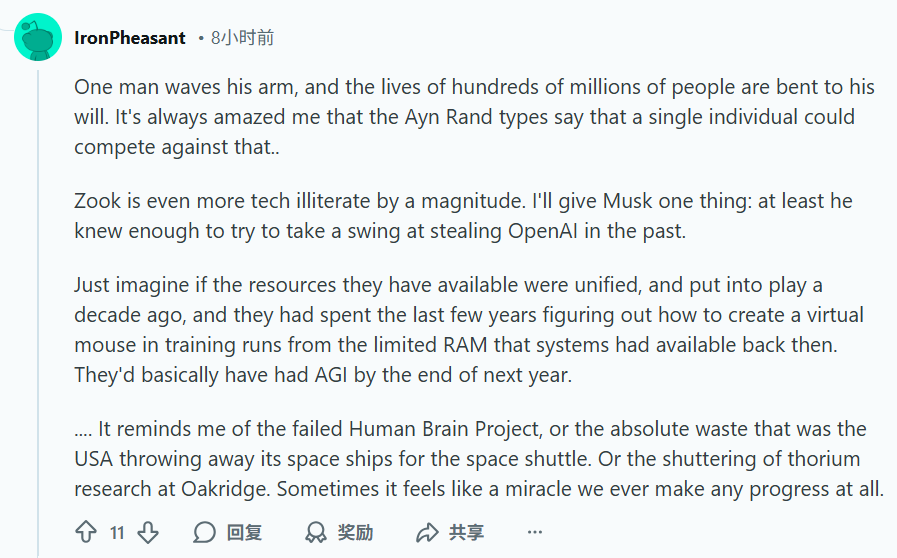Screen dimensions: 897x558
Task: Collapse the thread using the vertical line
Action: pos(38,300)
